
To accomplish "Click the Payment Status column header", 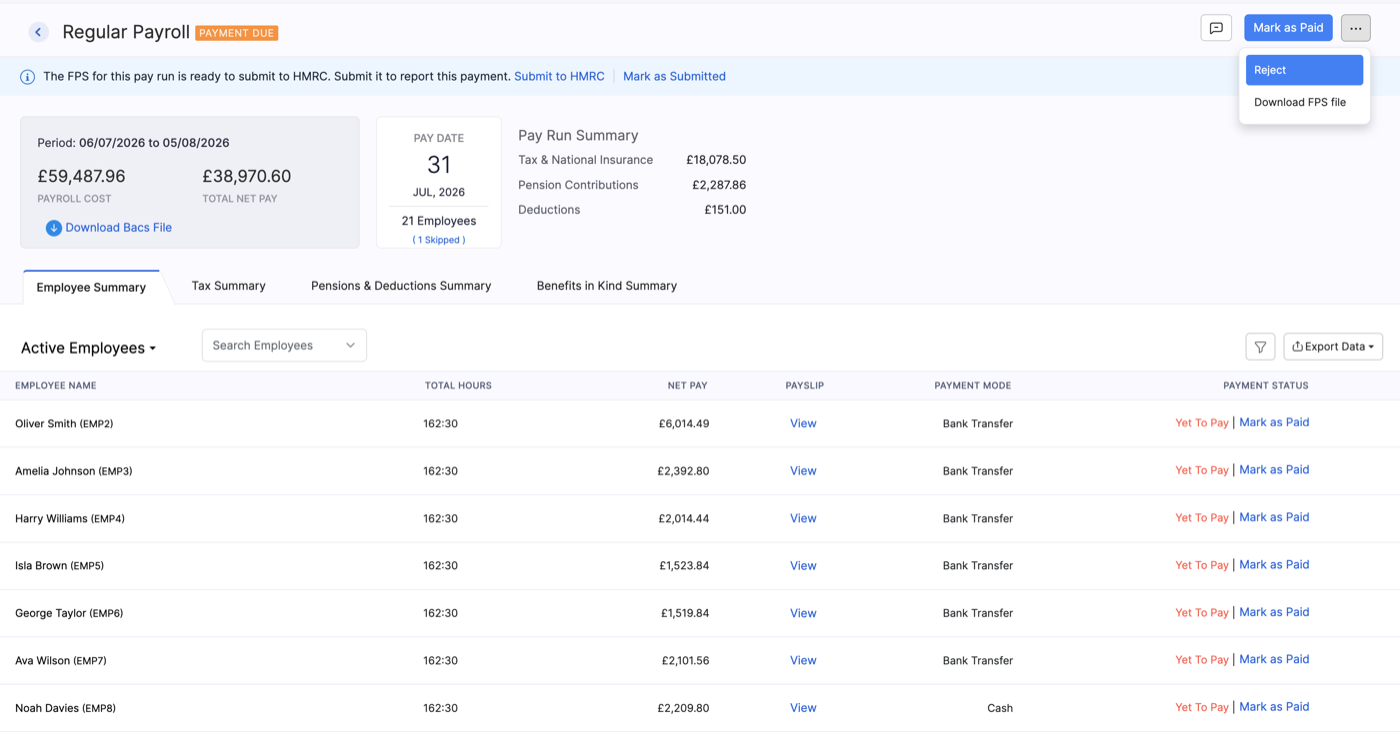I will (1266, 386).
